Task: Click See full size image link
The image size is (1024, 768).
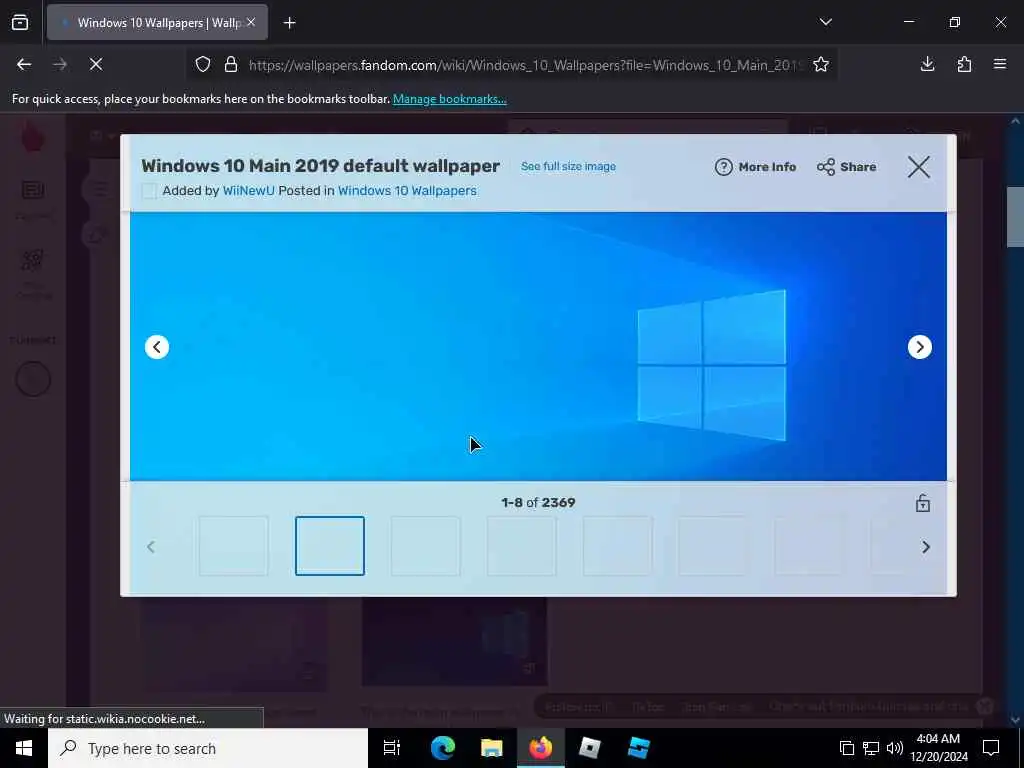Action: coord(568,167)
